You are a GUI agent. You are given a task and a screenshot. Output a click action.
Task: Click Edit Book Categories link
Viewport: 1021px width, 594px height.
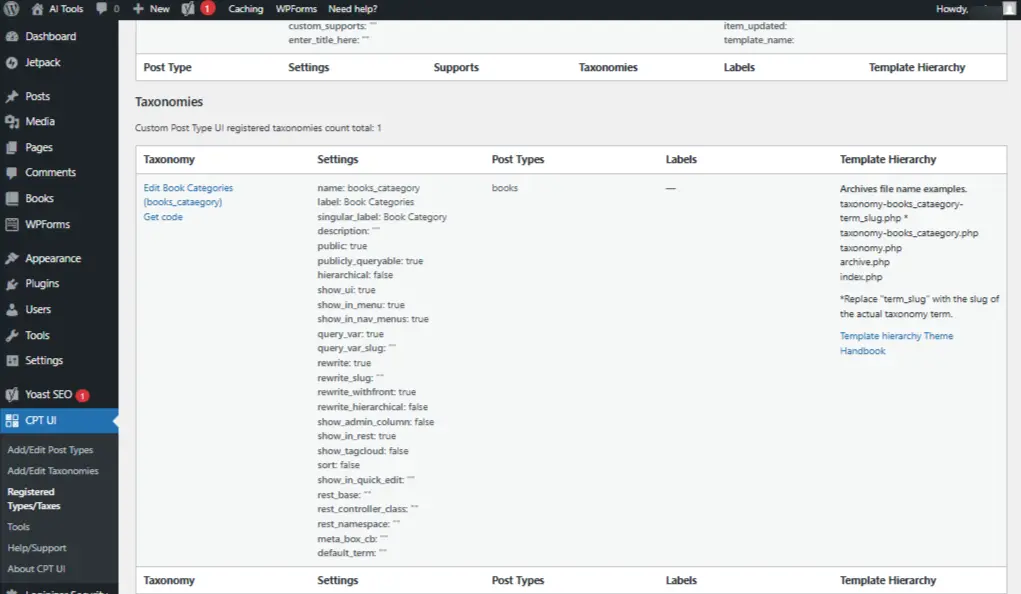tap(188, 188)
